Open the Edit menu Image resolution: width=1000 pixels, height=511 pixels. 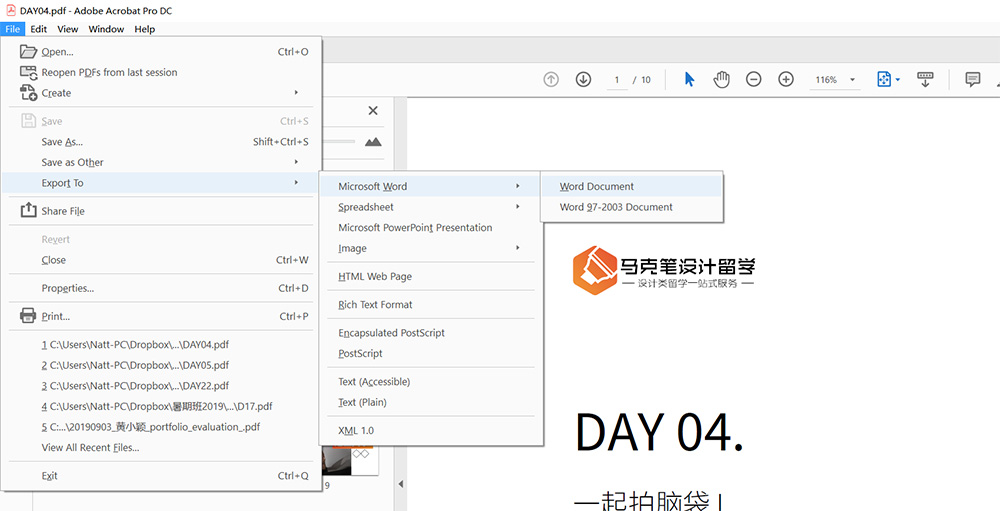pos(39,29)
